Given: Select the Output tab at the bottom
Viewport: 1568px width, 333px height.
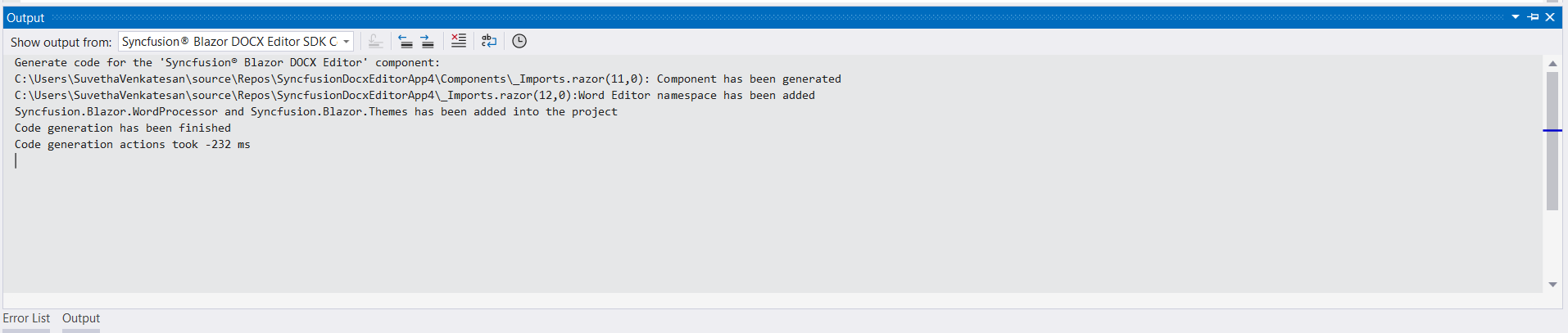Looking at the screenshot, I should (x=81, y=318).
